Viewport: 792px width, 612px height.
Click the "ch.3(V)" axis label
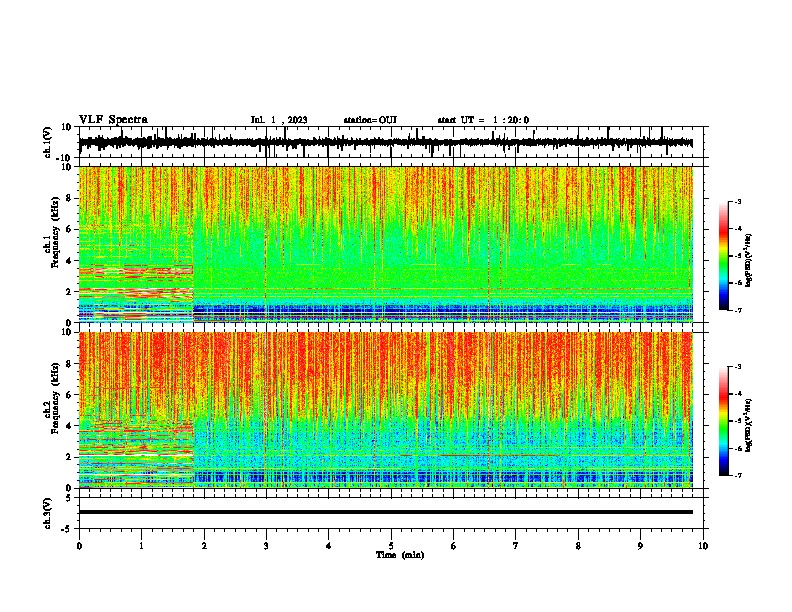click(48, 513)
